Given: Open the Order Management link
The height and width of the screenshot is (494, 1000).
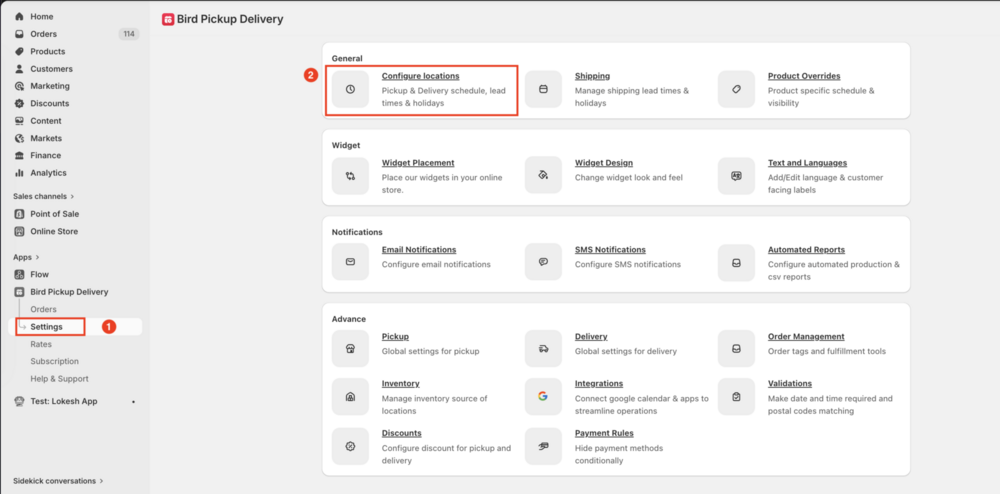Looking at the screenshot, I should click(x=806, y=337).
